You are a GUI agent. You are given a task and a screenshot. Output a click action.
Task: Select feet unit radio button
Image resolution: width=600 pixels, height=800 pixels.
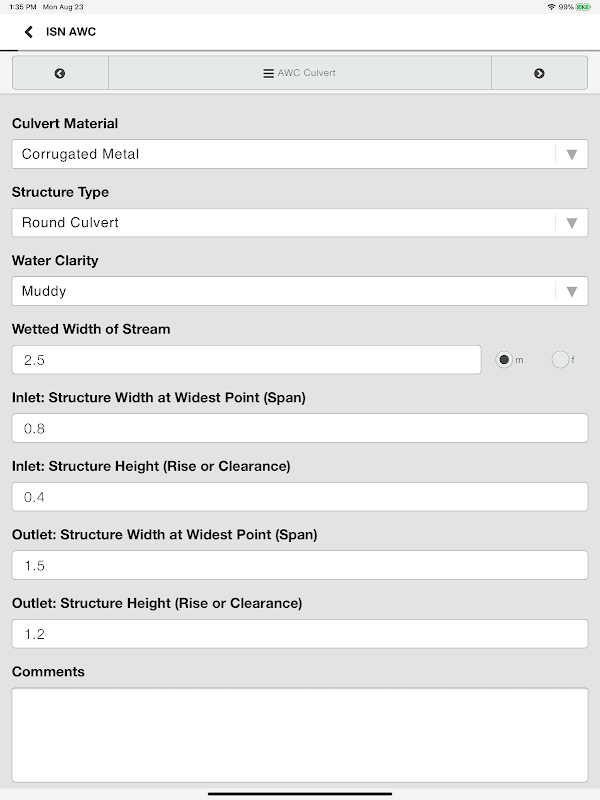point(560,360)
